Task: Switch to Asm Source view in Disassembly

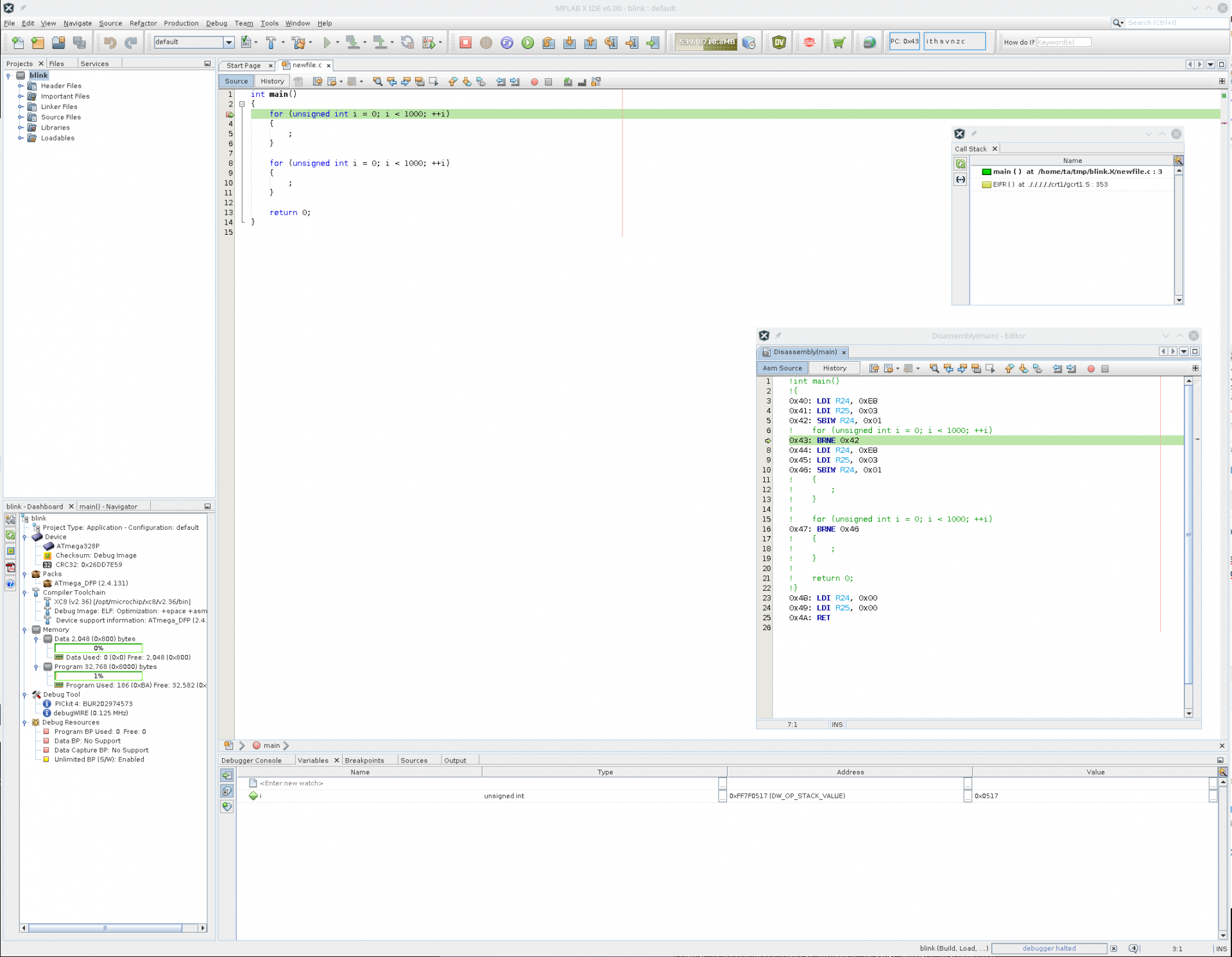Action: (782, 368)
